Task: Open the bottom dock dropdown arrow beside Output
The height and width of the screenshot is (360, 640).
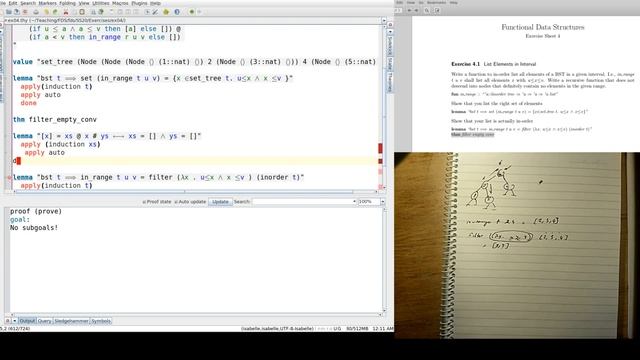Action: pos(14,321)
